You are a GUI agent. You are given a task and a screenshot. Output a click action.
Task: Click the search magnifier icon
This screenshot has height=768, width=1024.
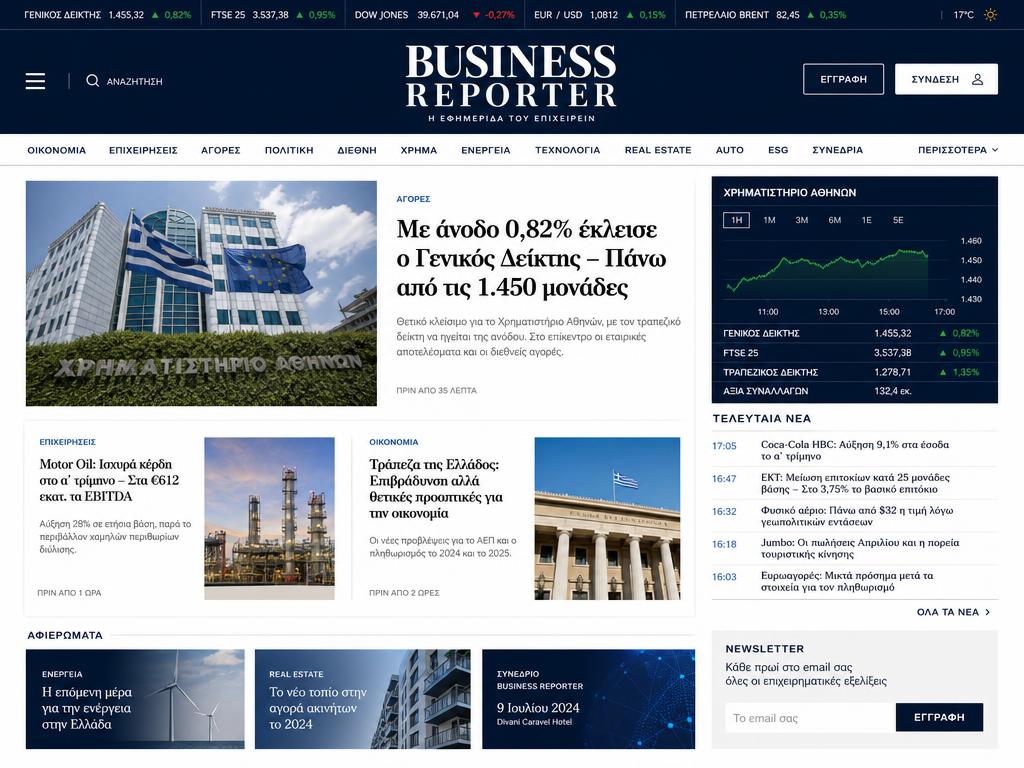(93, 80)
